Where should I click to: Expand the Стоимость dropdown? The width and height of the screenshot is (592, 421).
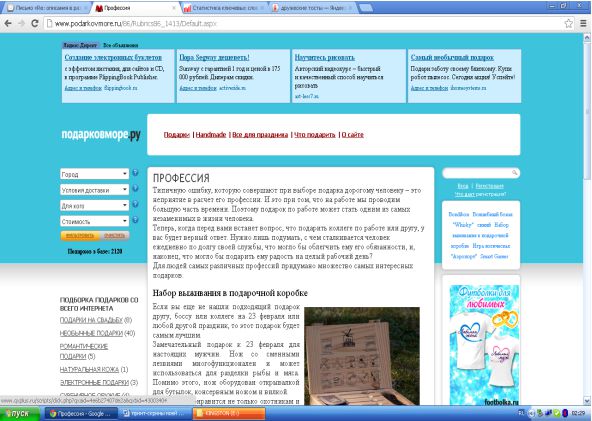click(x=94, y=221)
